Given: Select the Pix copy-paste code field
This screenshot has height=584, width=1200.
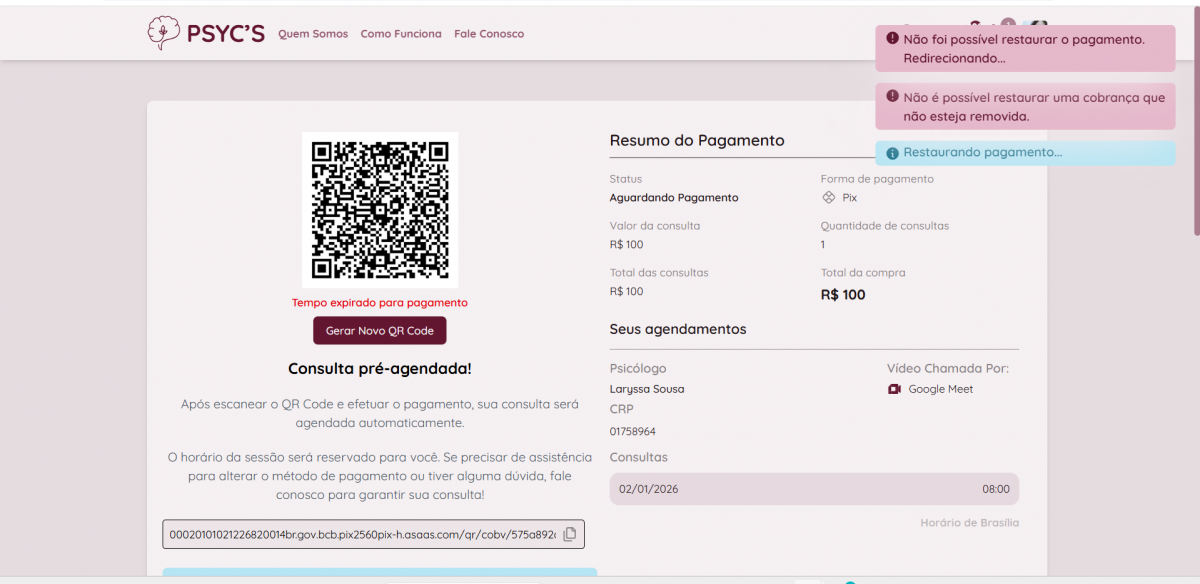Looking at the screenshot, I should pos(362,534).
